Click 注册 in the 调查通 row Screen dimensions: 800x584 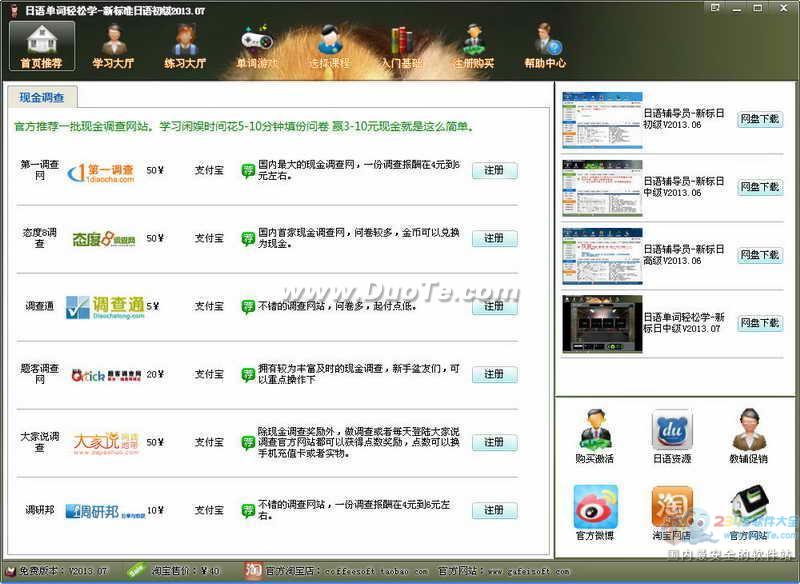pos(494,307)
